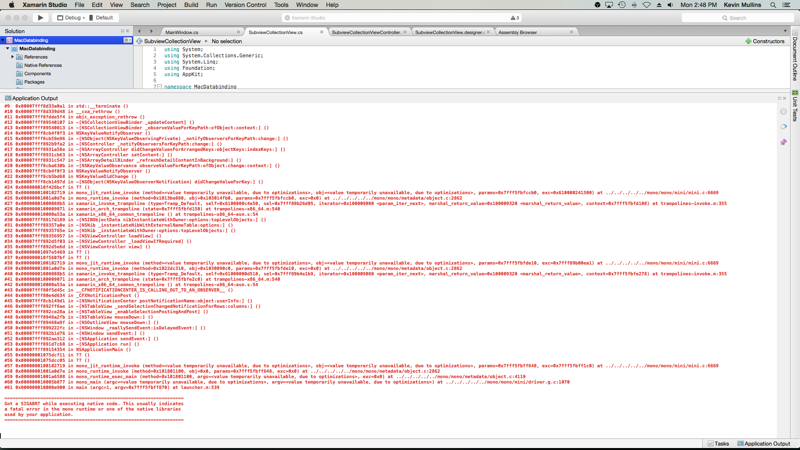Navigate forward in editor history
This screenshot has height=450, width=800.
[x=151, y=32]
